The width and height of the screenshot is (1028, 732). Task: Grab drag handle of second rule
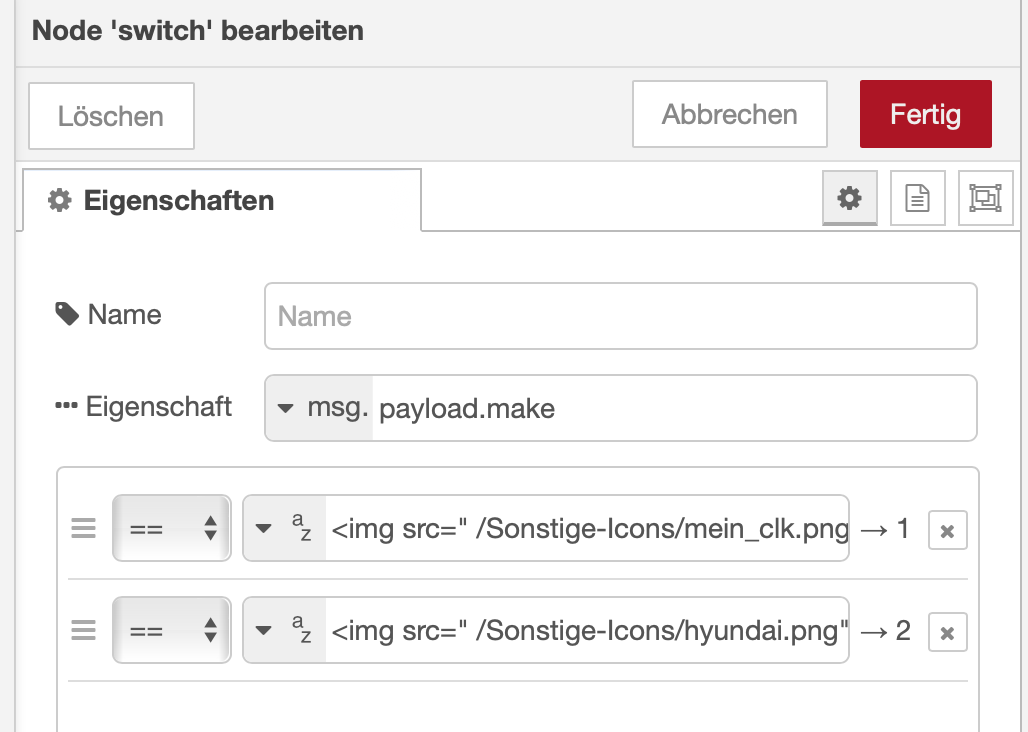pyautogui.click(x=84, y=630)
